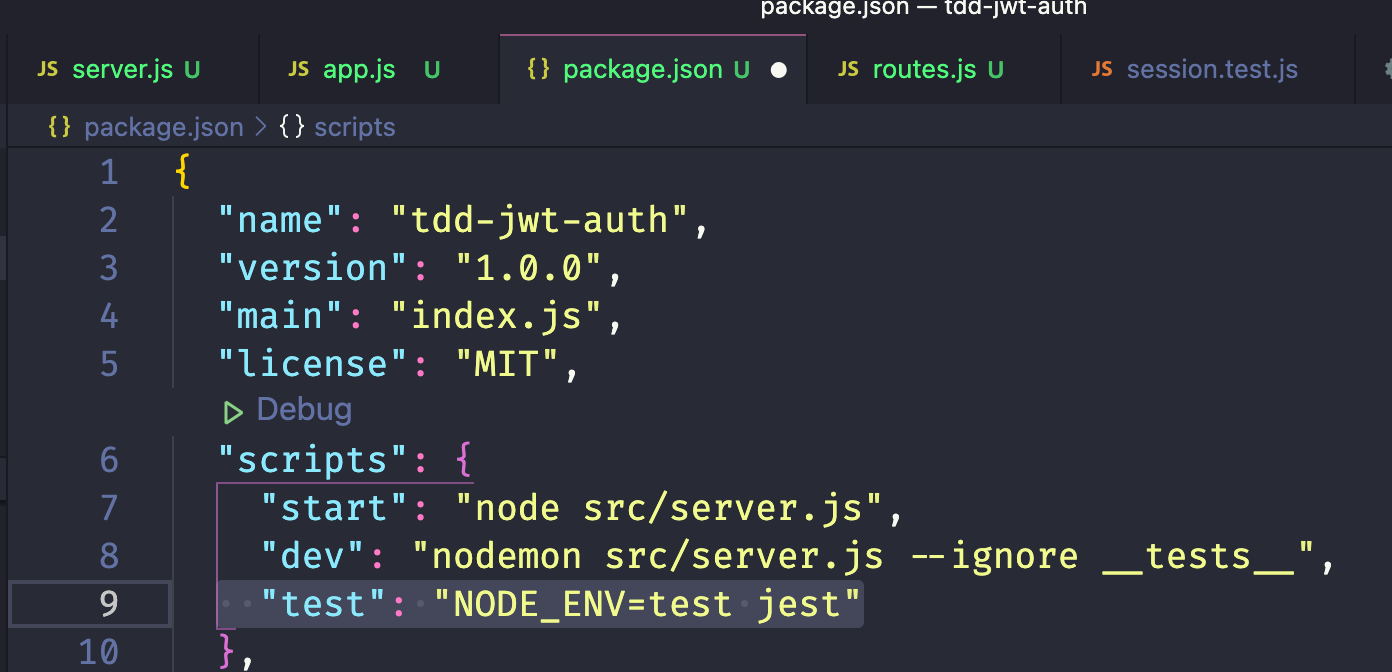Click the braces icon before breadcrumb scripts
The image size is (1392, 672).
pyautogui.click(x=292, y=127)
